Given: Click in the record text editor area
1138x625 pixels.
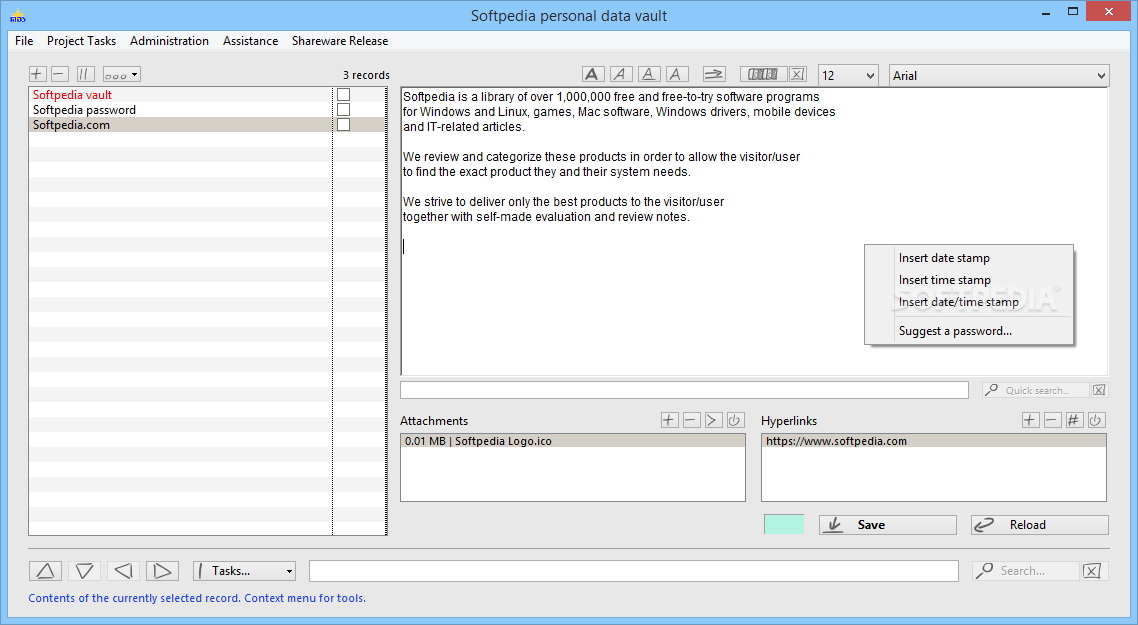Looking at the screenshot, I should click(x=755, y=232).
